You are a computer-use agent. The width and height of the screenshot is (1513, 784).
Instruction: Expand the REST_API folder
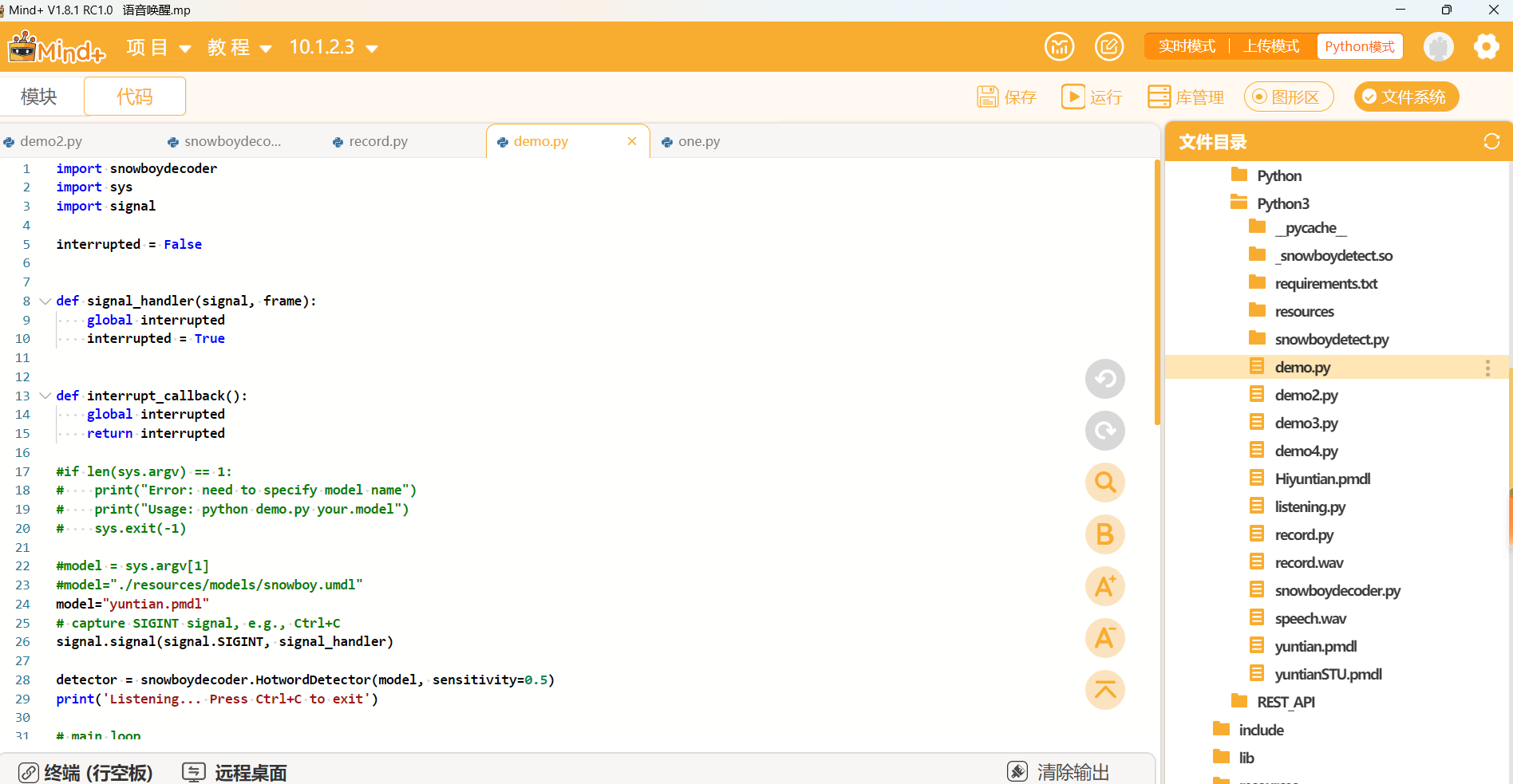click(x=1273, y=702)
